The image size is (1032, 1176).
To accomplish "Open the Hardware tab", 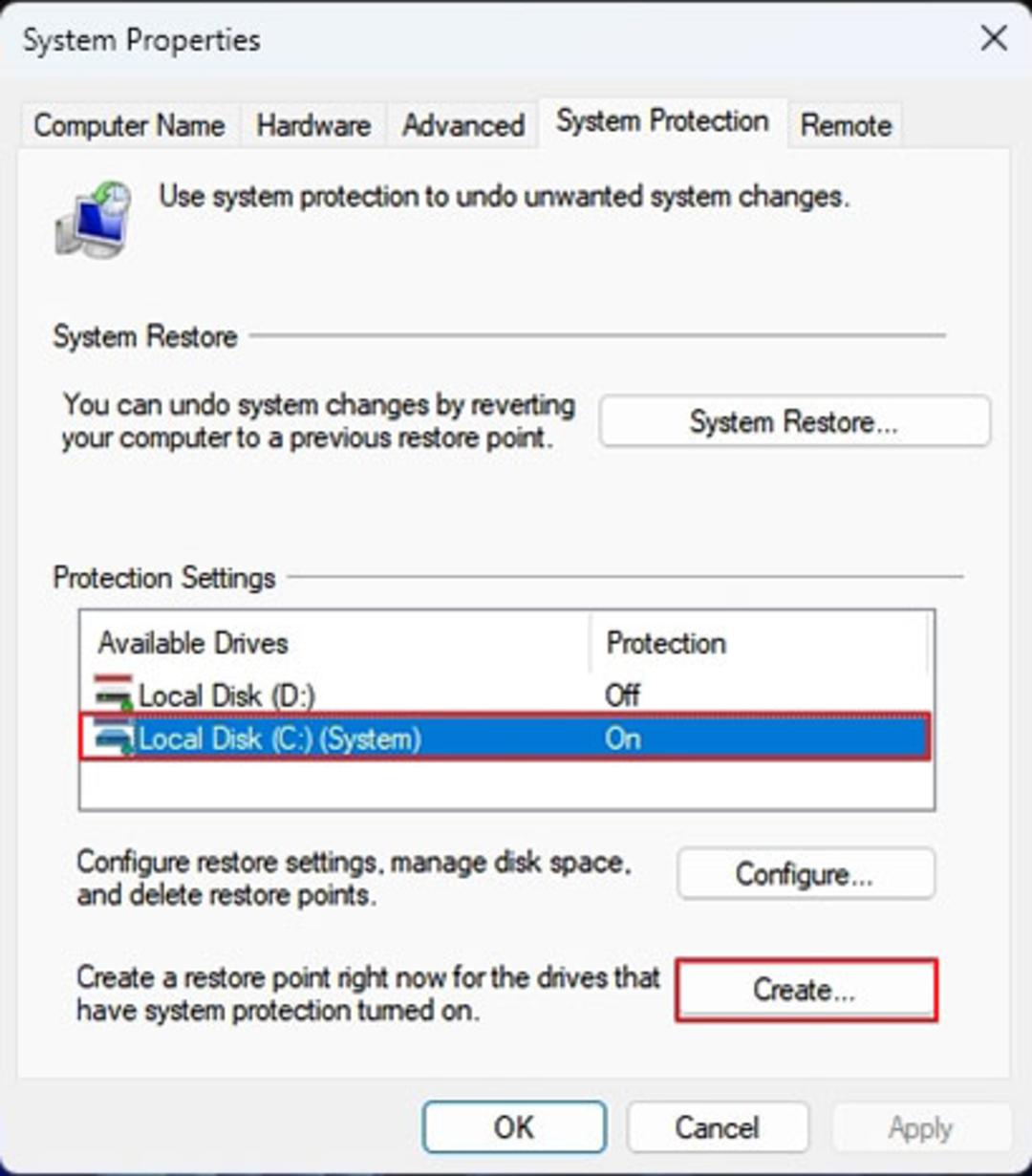I will pyautogui.click(x=313, y=125).
